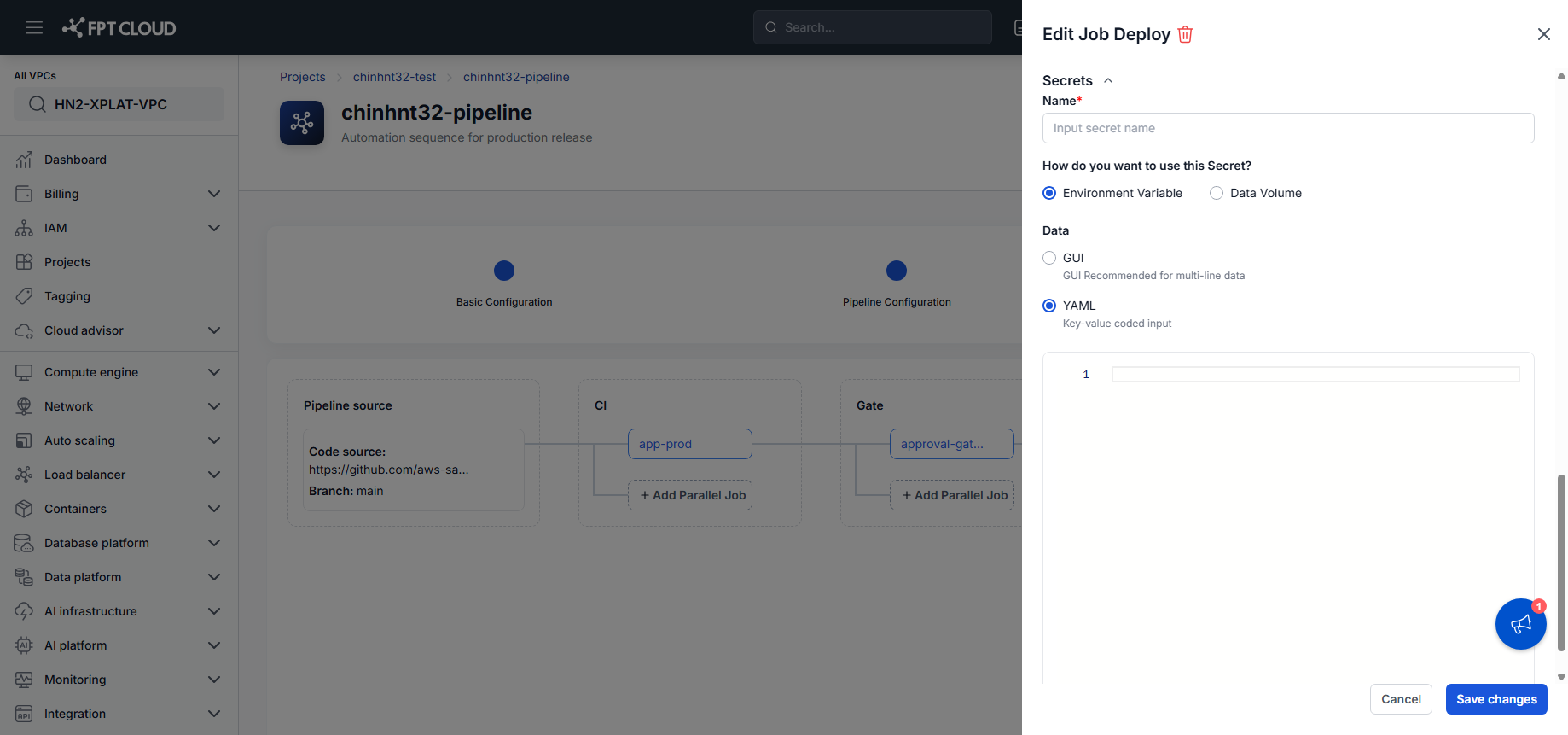Open the HN2-XPLAT-VPC selector

pos(119,104)
